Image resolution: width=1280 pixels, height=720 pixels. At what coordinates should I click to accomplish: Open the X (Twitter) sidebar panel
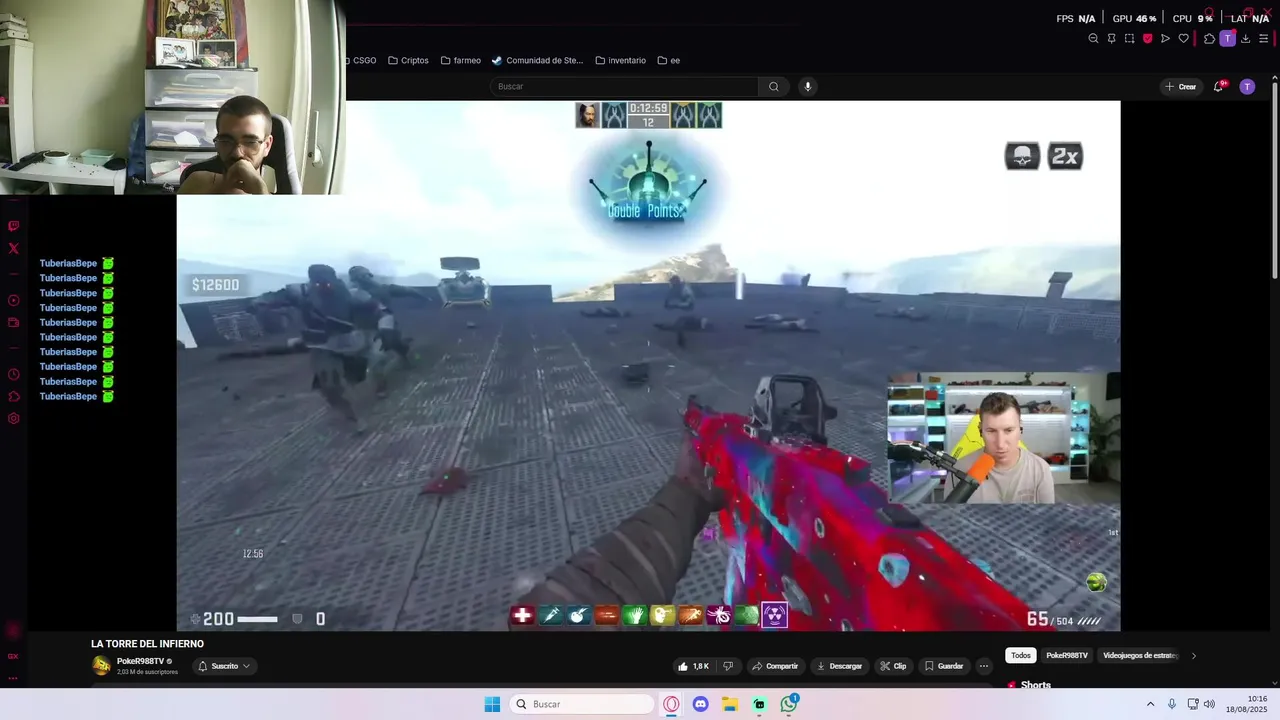click(x=13, y=248)
